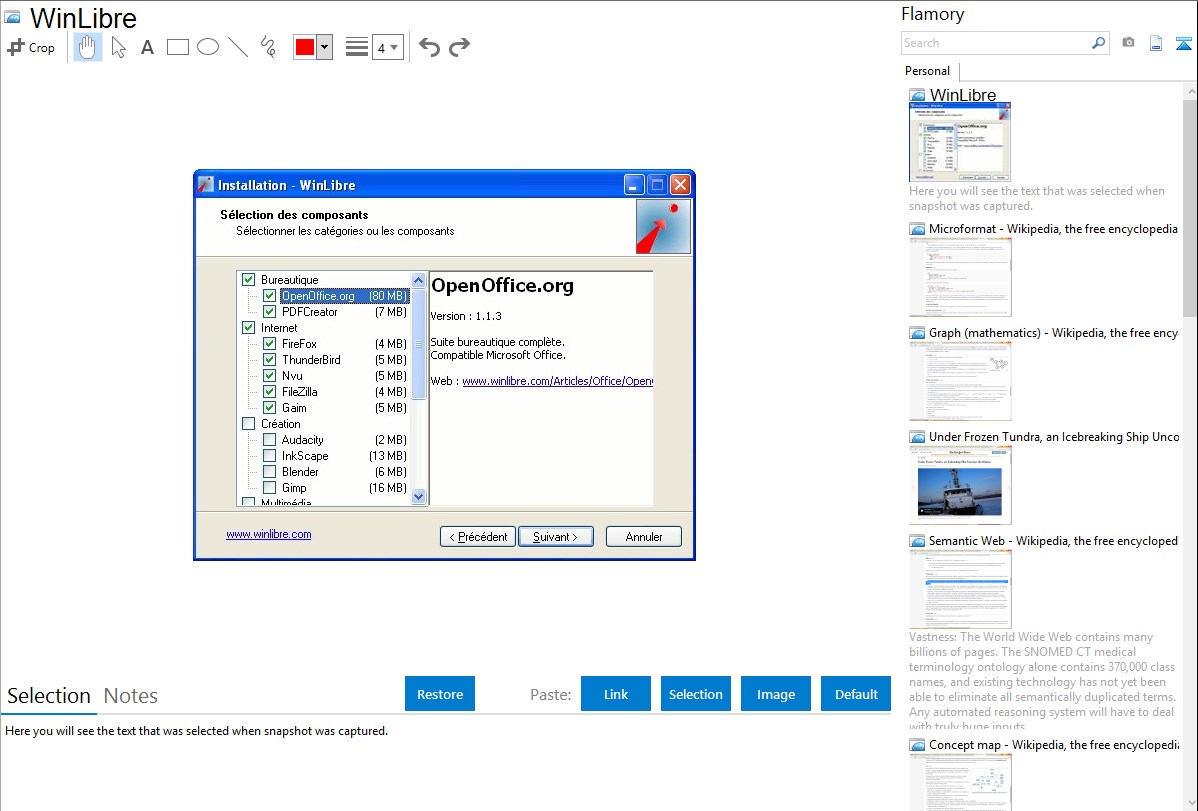This screenshot has height=811, width=1198.
Task: Uncheck the OpenOffice.org component checkbox
Action: [269, 296]
